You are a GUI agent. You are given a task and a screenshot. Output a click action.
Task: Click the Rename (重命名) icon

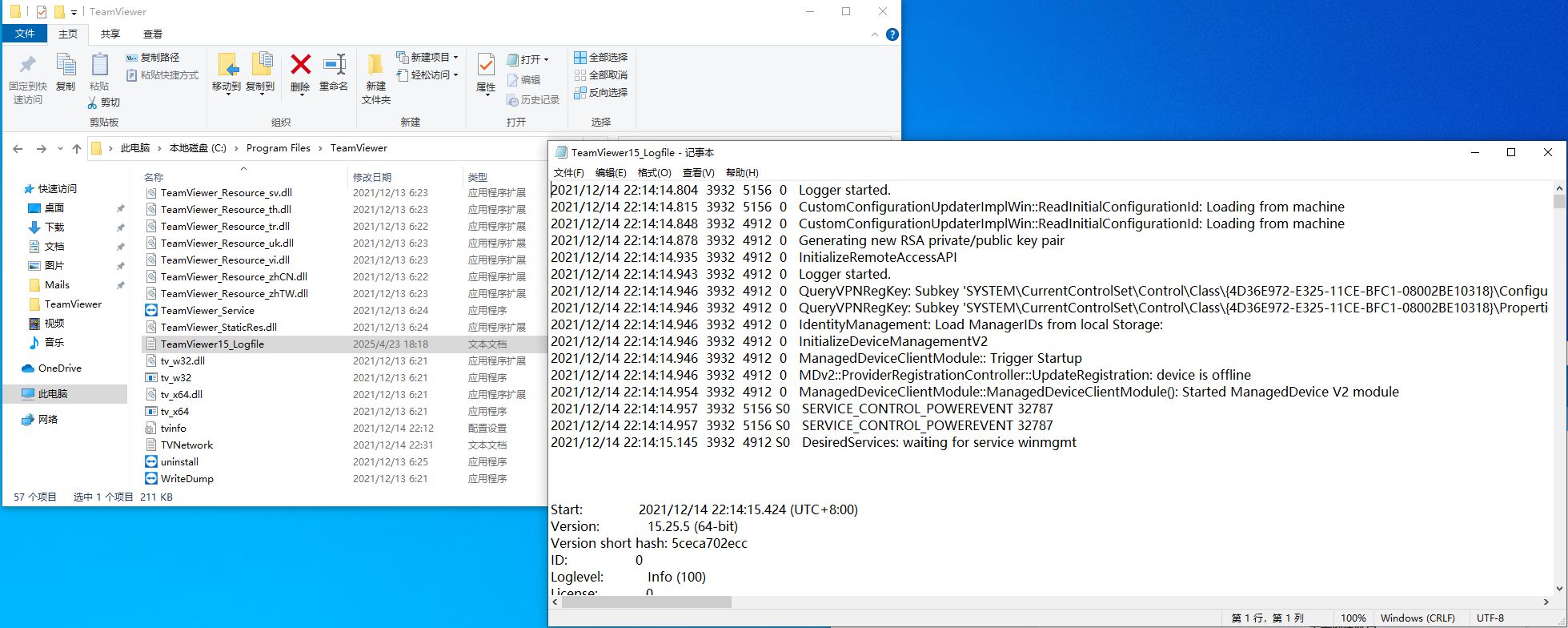pos(334,64)
